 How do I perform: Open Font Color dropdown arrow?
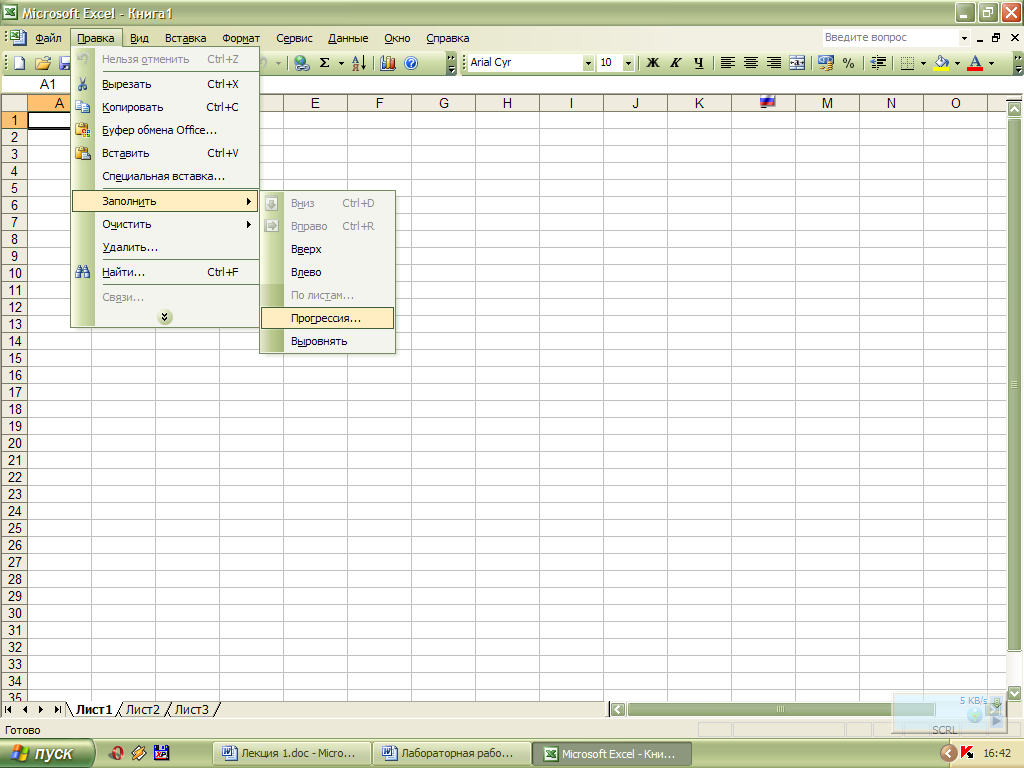(x=991, y=63)
